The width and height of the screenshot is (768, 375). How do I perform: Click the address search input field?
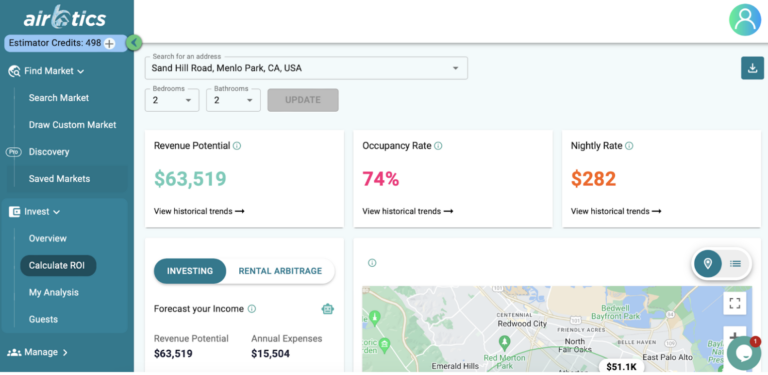pos(306,69)
